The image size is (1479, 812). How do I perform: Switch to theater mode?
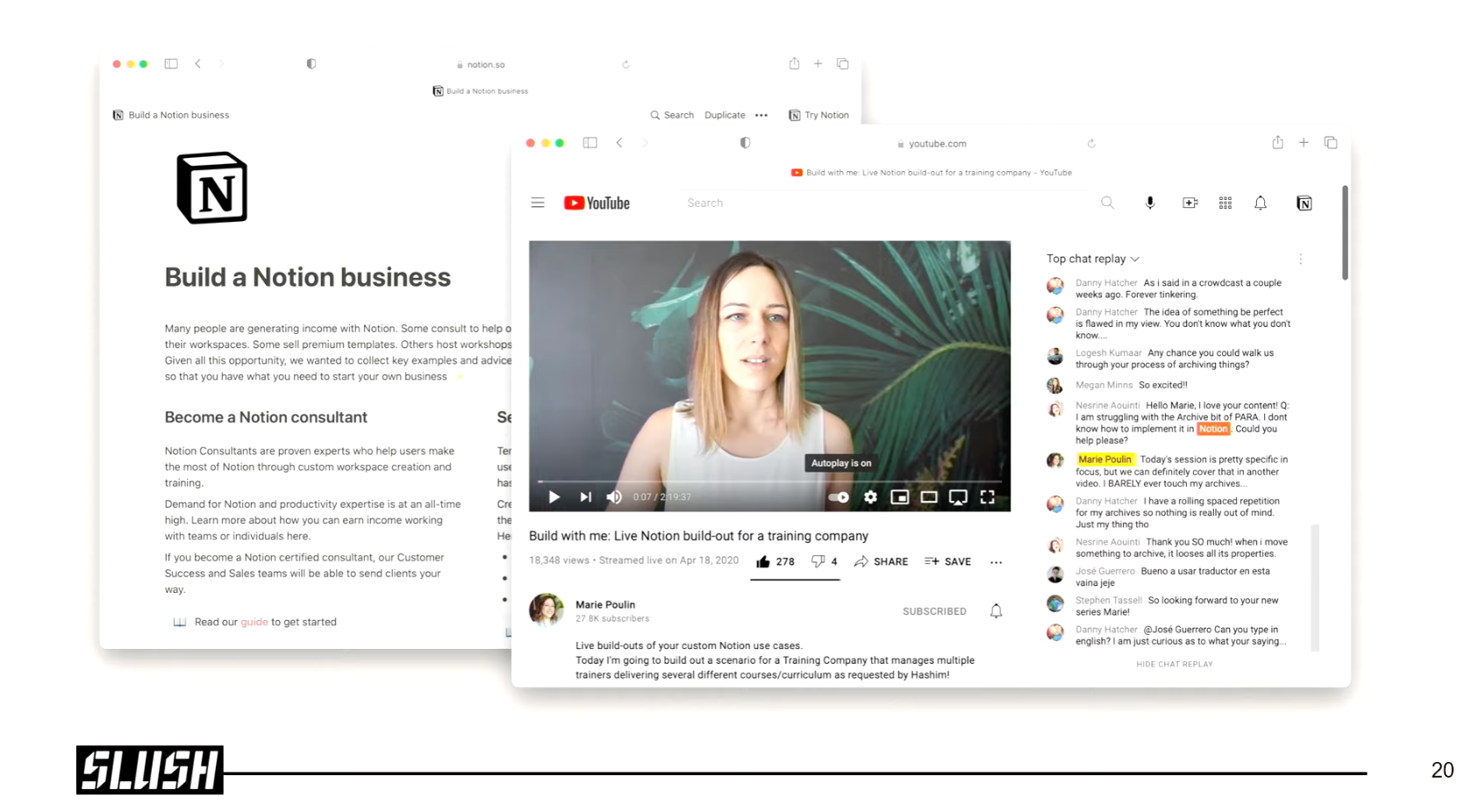tap(929, 497)
